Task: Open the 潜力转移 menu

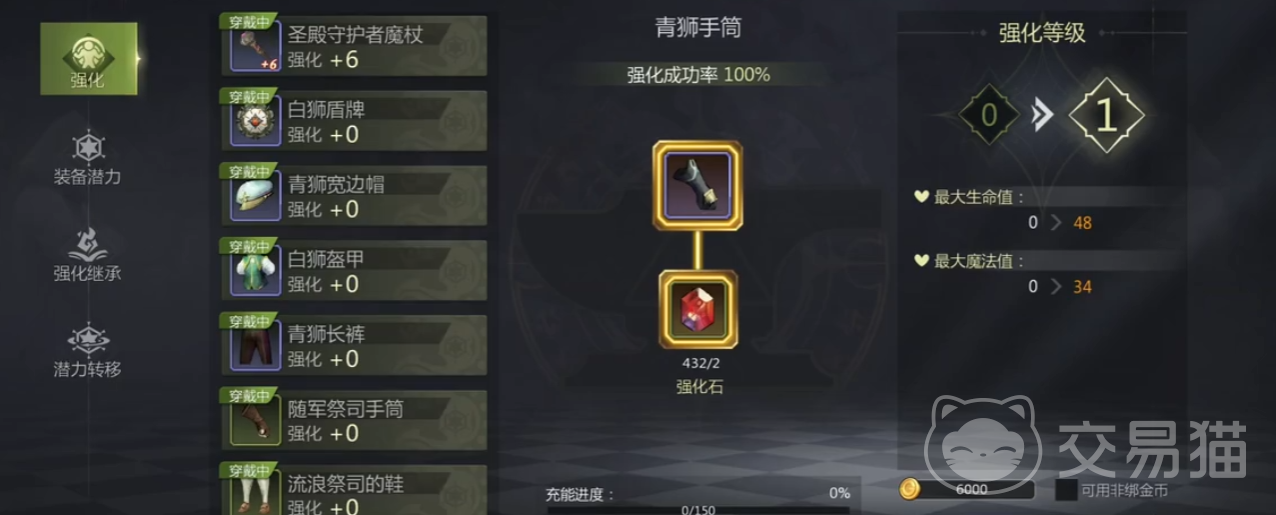Action: pyautogui.click(x=88, y=351)
